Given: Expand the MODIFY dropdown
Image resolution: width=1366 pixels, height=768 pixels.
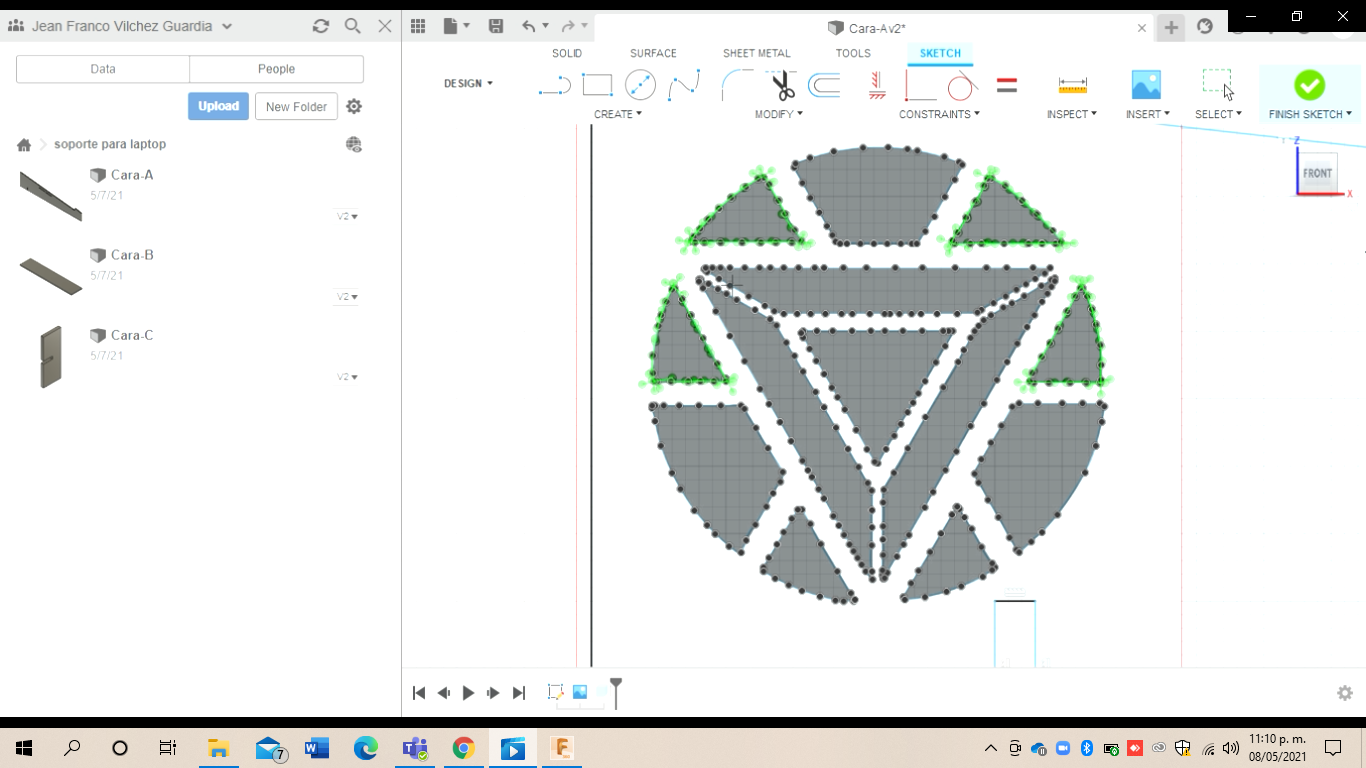Looking at the screenshot, I should [779, 114].
